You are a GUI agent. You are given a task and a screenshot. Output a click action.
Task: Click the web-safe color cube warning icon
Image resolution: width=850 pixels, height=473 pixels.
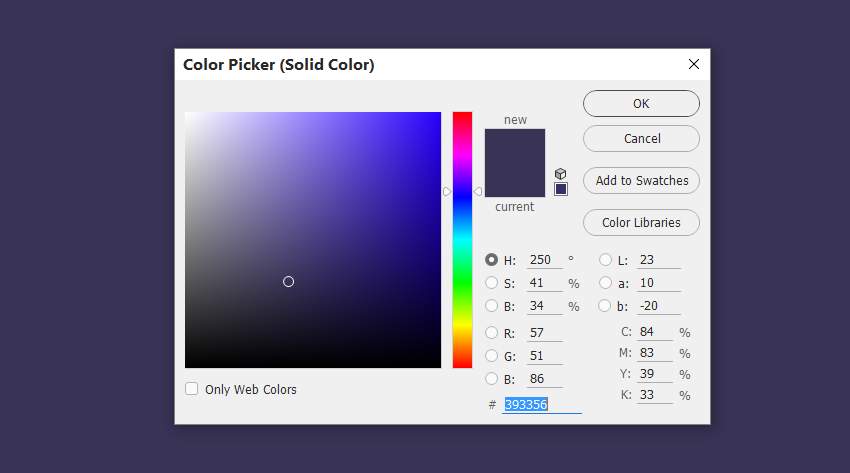pyautogui.click(x=560, y=173)
